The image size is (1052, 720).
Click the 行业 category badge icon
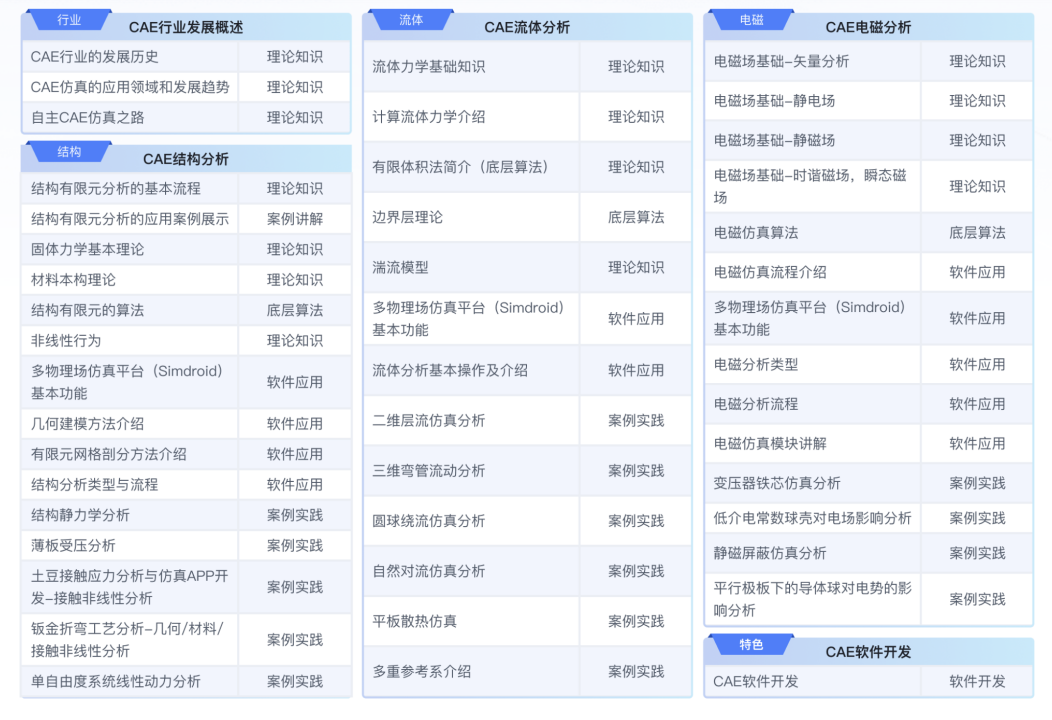(x=68, y=20)
